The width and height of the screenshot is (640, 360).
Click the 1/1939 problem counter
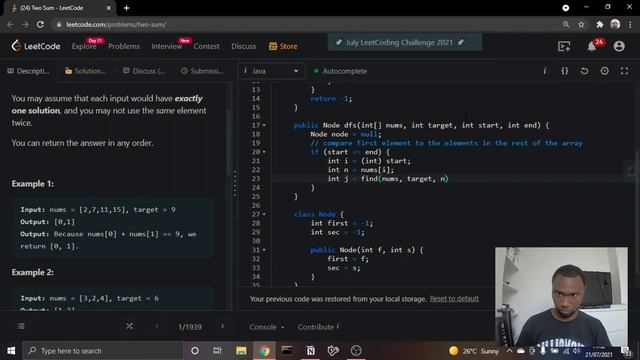click(190, 327)
